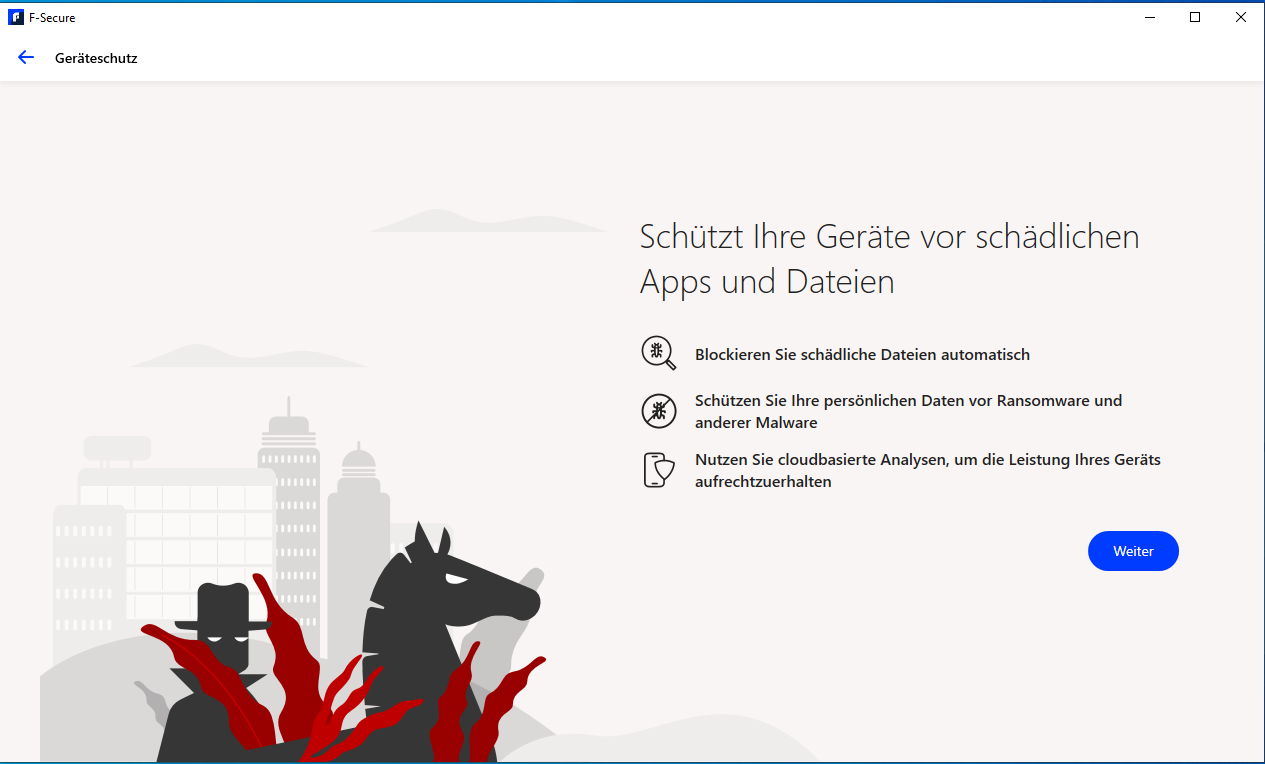This screenshot has width=1265, height=764.
Task: Click the phone with shield icon
Action: pos(655,470)
